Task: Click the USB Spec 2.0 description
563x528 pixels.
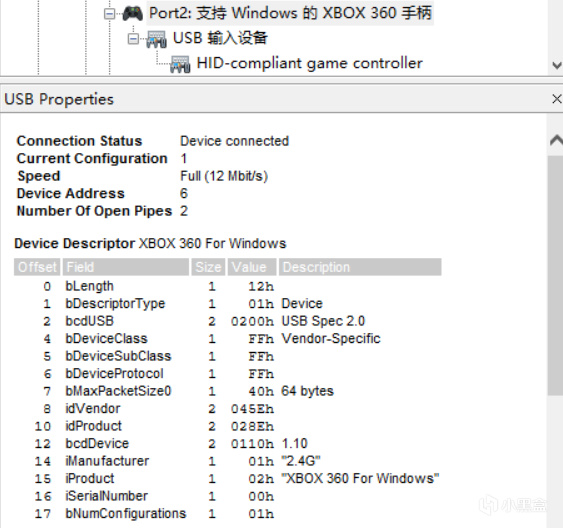Action: pyautogui.click(x=323, y=321)
